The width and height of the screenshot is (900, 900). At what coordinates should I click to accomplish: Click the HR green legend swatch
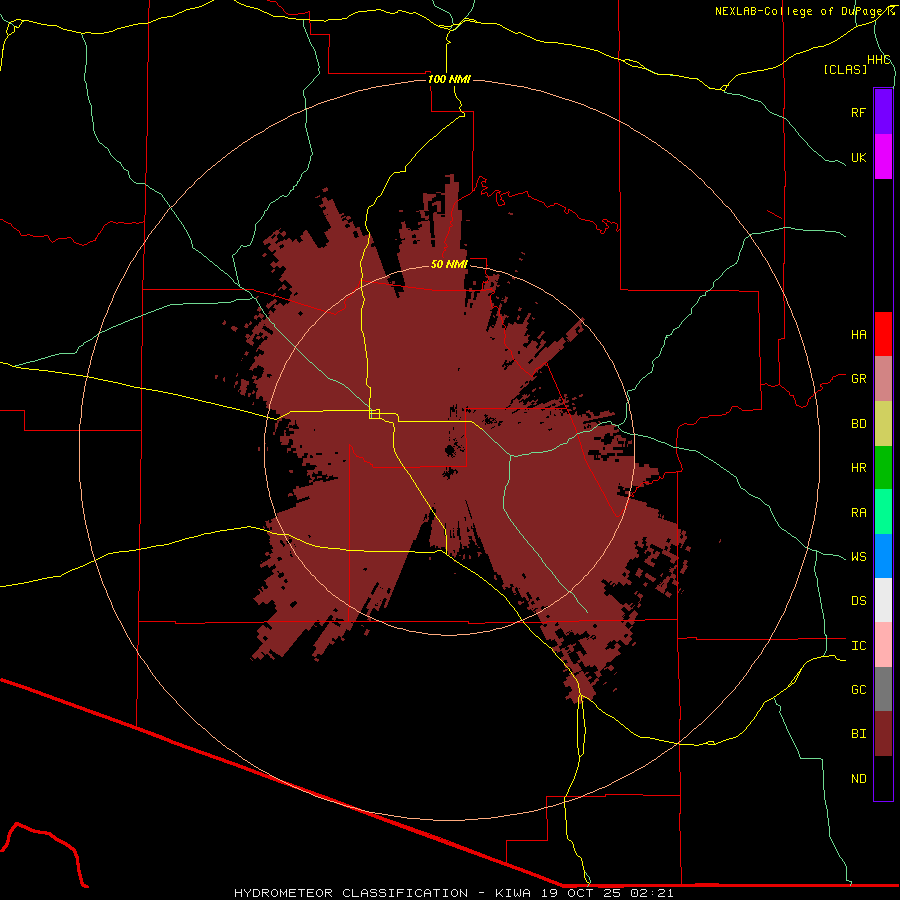883,468
